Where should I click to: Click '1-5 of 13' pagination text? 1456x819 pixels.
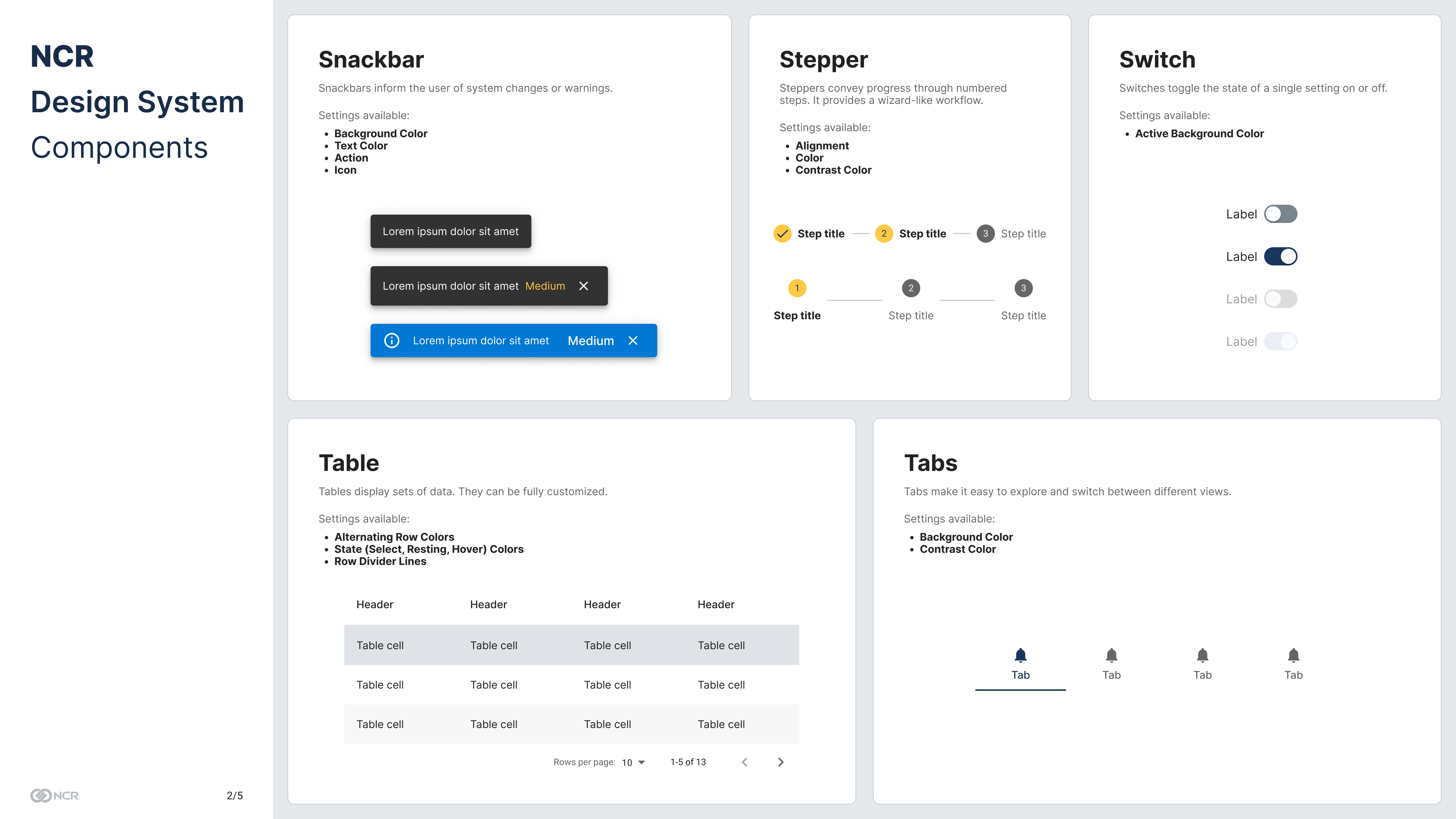coord(688,762)
